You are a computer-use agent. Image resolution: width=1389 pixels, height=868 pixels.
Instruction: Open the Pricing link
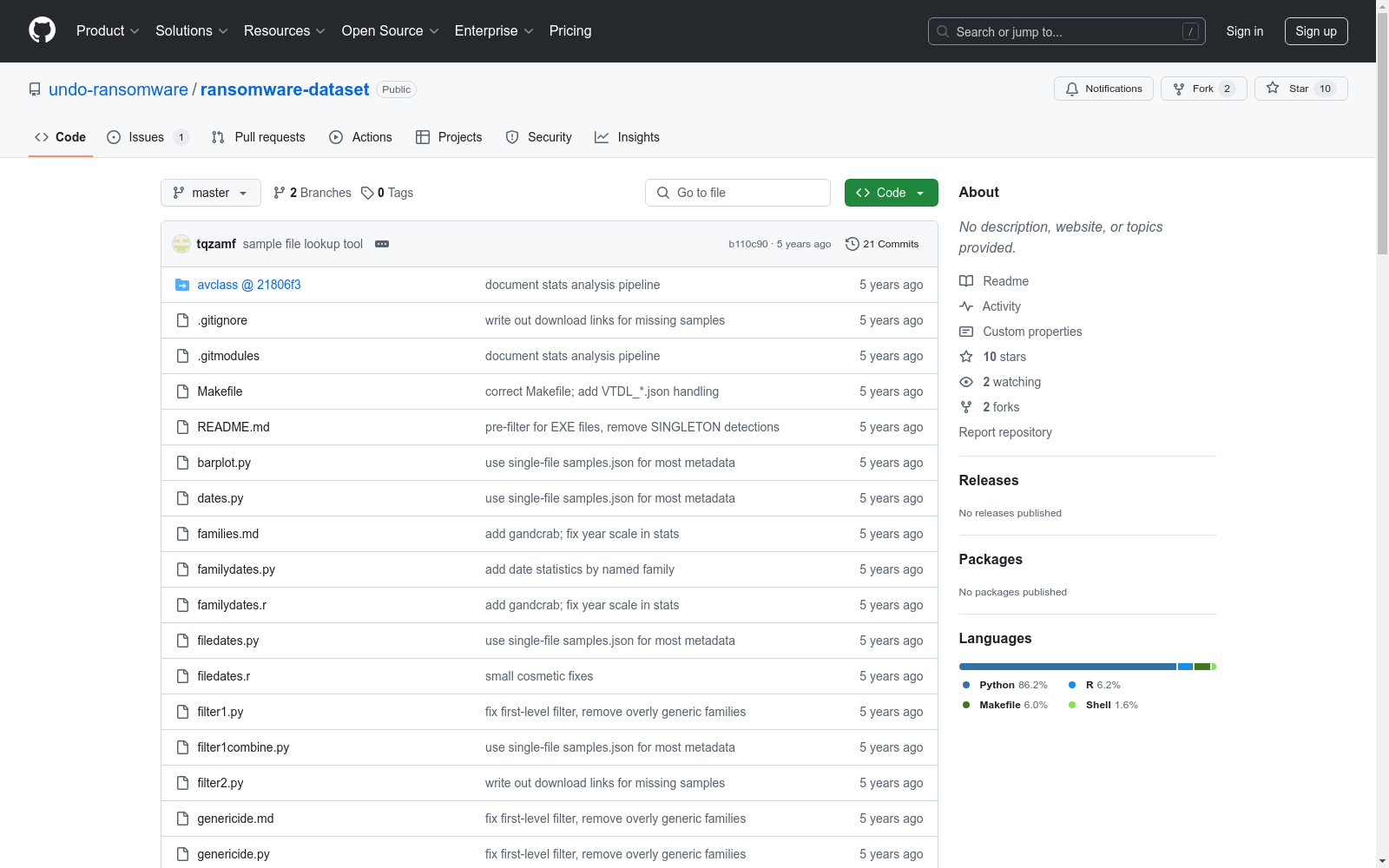[570, 31]
